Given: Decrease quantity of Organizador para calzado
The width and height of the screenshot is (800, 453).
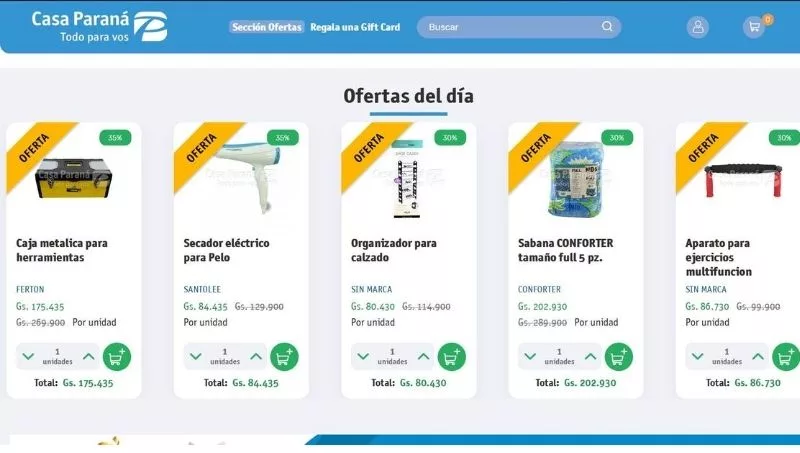Looking at the screenshot, I should click(363, 357).
